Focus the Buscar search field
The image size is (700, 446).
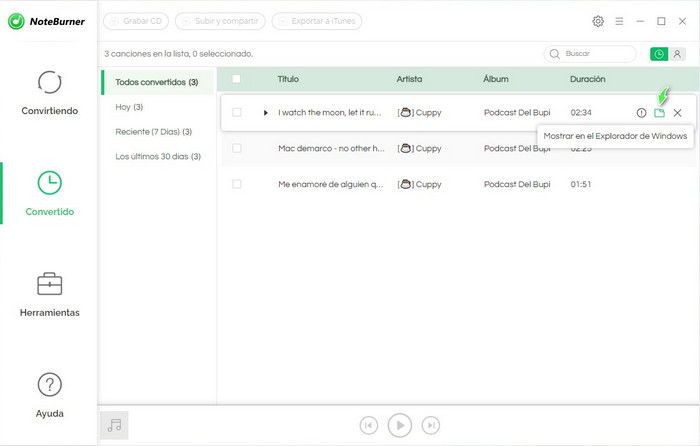tap(590, 54)
